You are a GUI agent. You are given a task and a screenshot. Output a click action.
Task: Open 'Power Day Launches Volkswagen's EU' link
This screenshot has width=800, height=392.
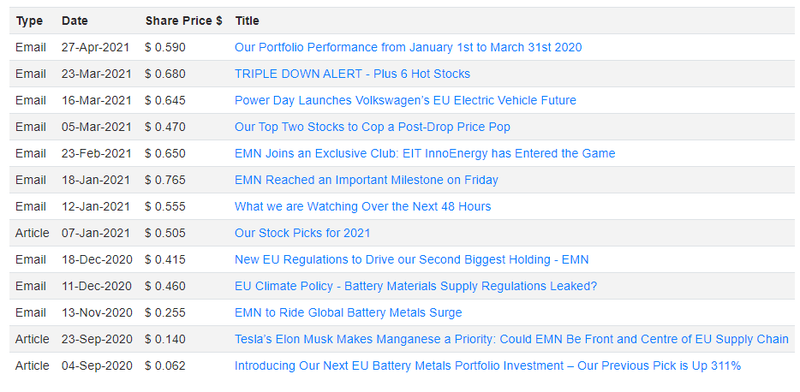click(x=405, y=101)
